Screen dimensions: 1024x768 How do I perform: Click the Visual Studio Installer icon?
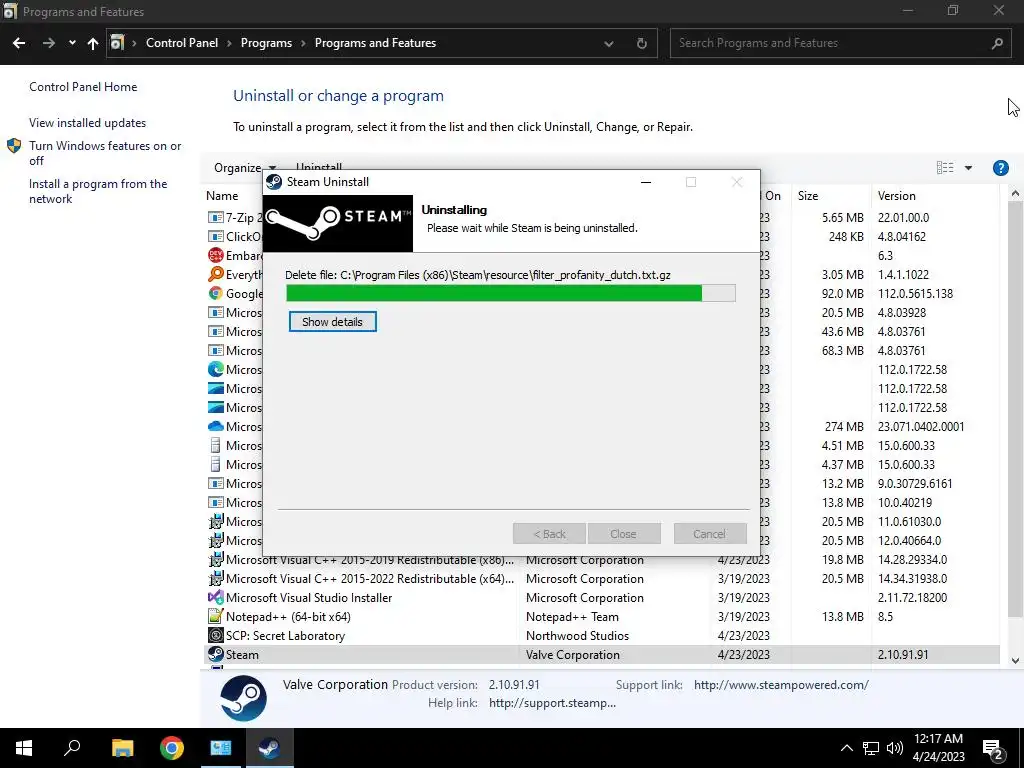click(x=215, y=598)
